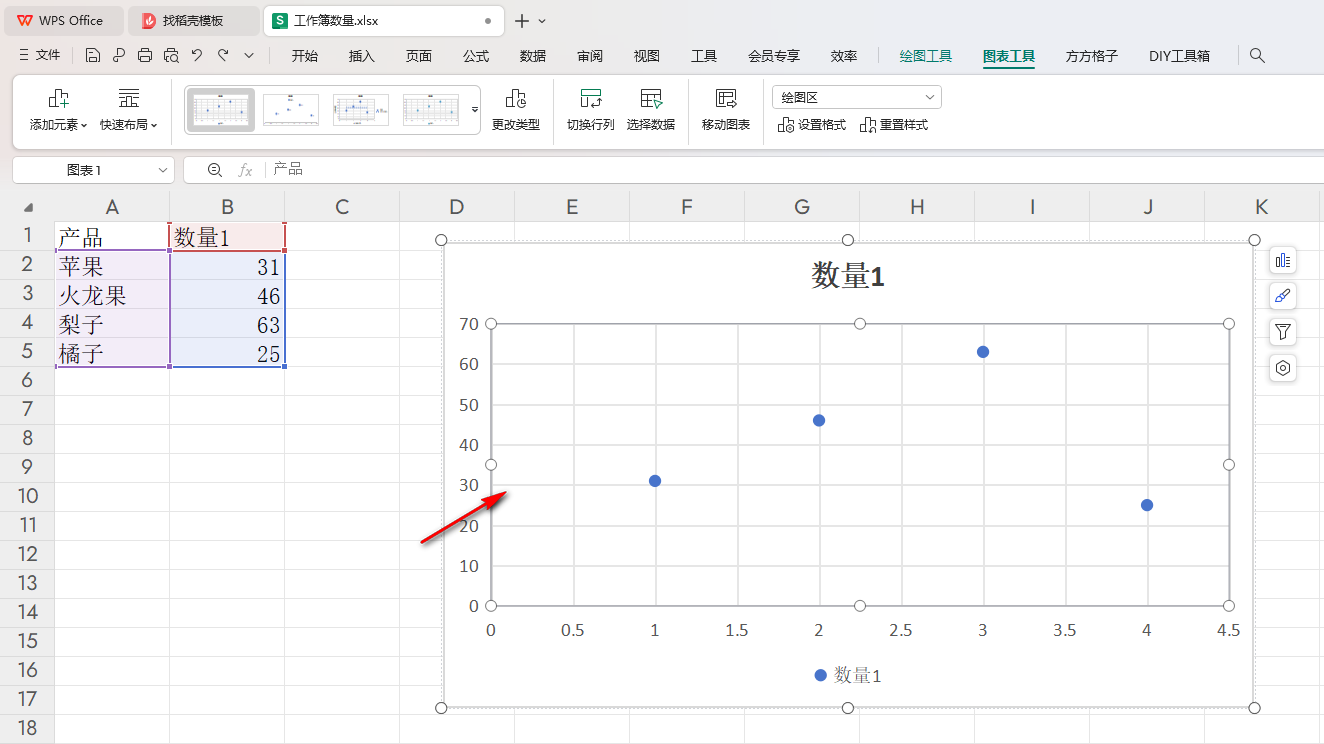This screenshot has width=1324, height=744.
Task: Select cell A2 containing 苹果
Action: [x=112, y=266]
